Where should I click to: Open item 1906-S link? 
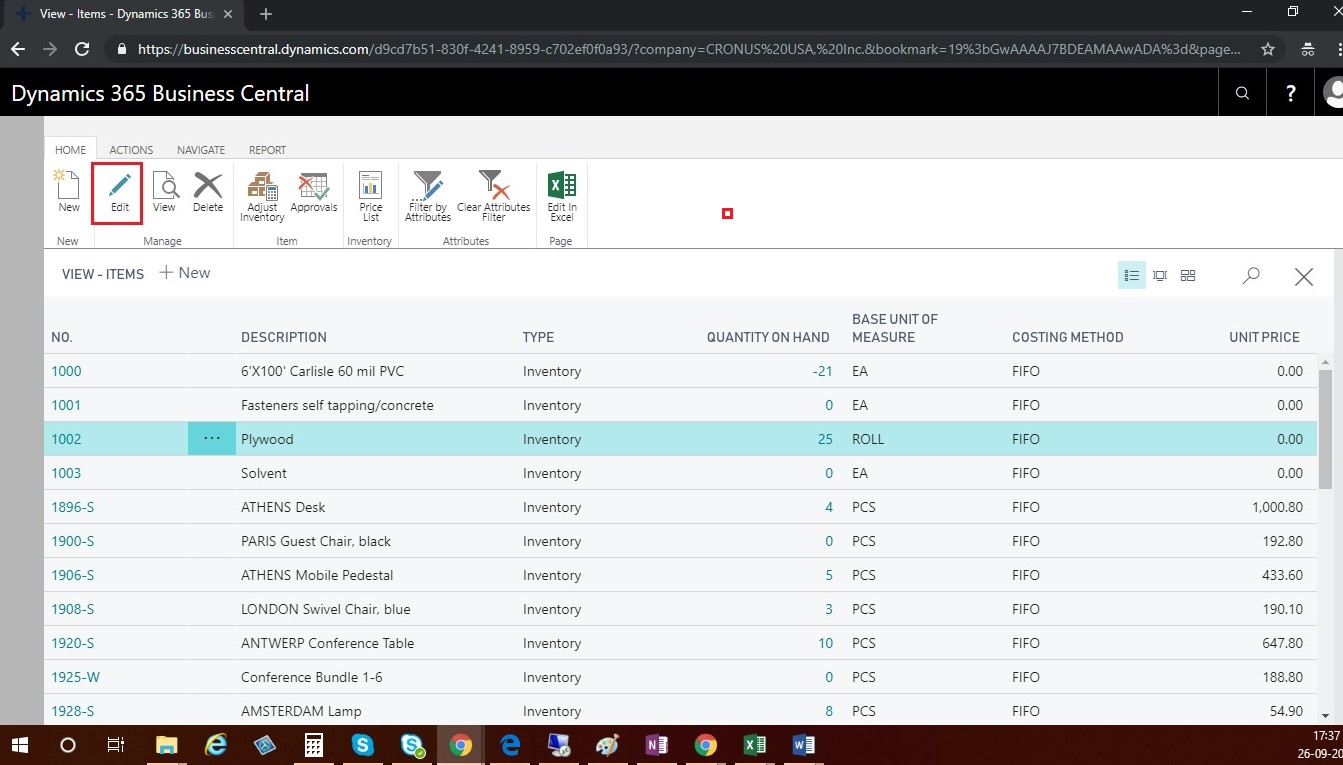coord(73,575)
